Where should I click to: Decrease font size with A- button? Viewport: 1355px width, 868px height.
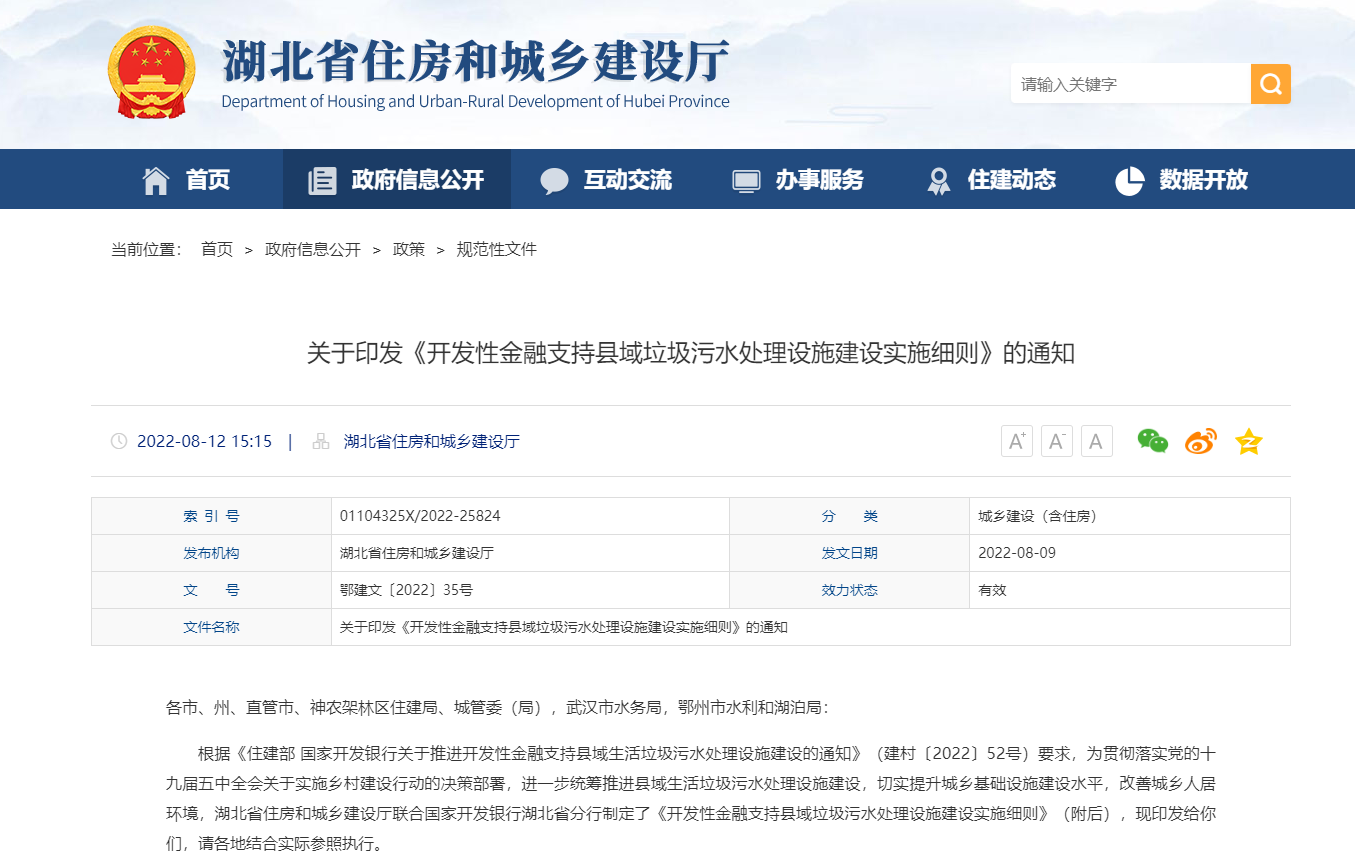click(1057, 441)
